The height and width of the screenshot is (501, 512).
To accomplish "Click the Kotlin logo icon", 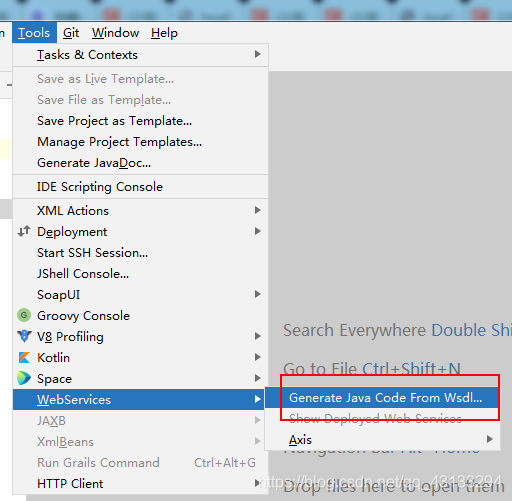I will (24, 357).
